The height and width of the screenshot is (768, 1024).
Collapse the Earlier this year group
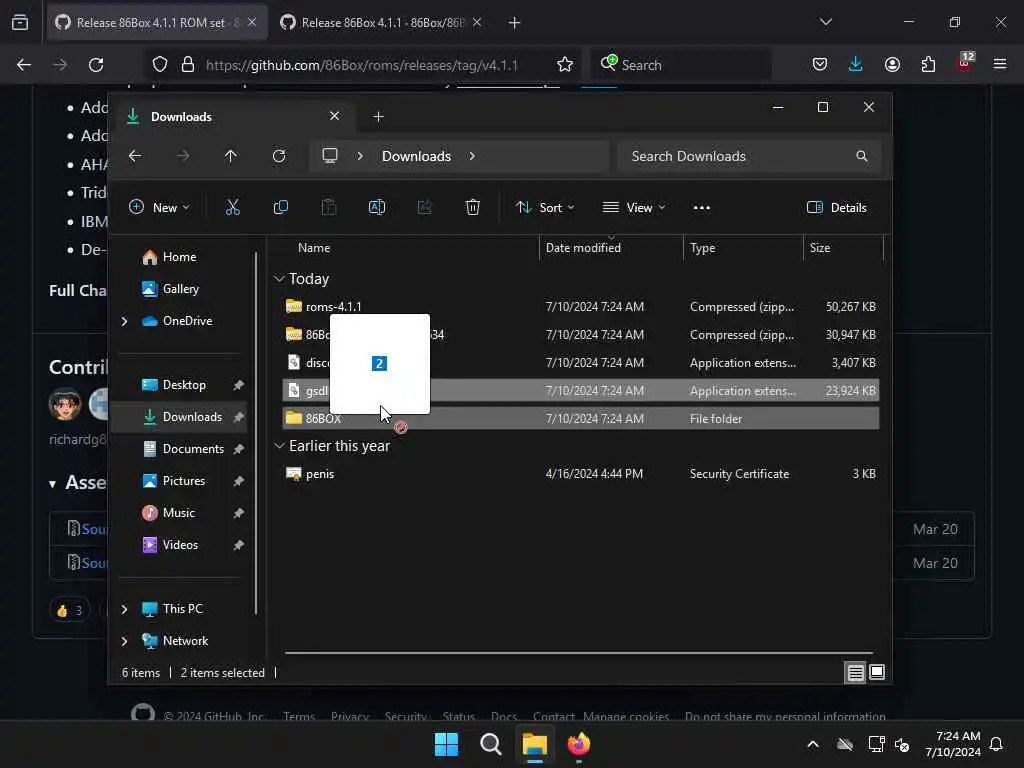279,445
